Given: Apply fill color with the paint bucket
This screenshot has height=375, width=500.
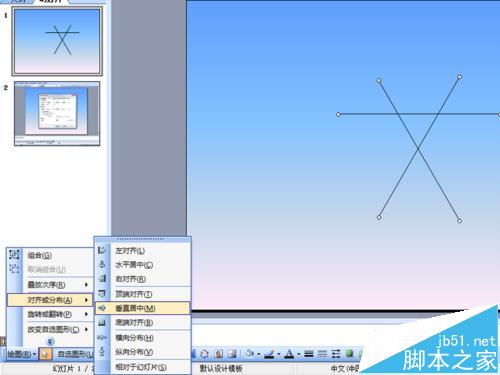Looking at the screenshot, I should [x=250, y=354].
